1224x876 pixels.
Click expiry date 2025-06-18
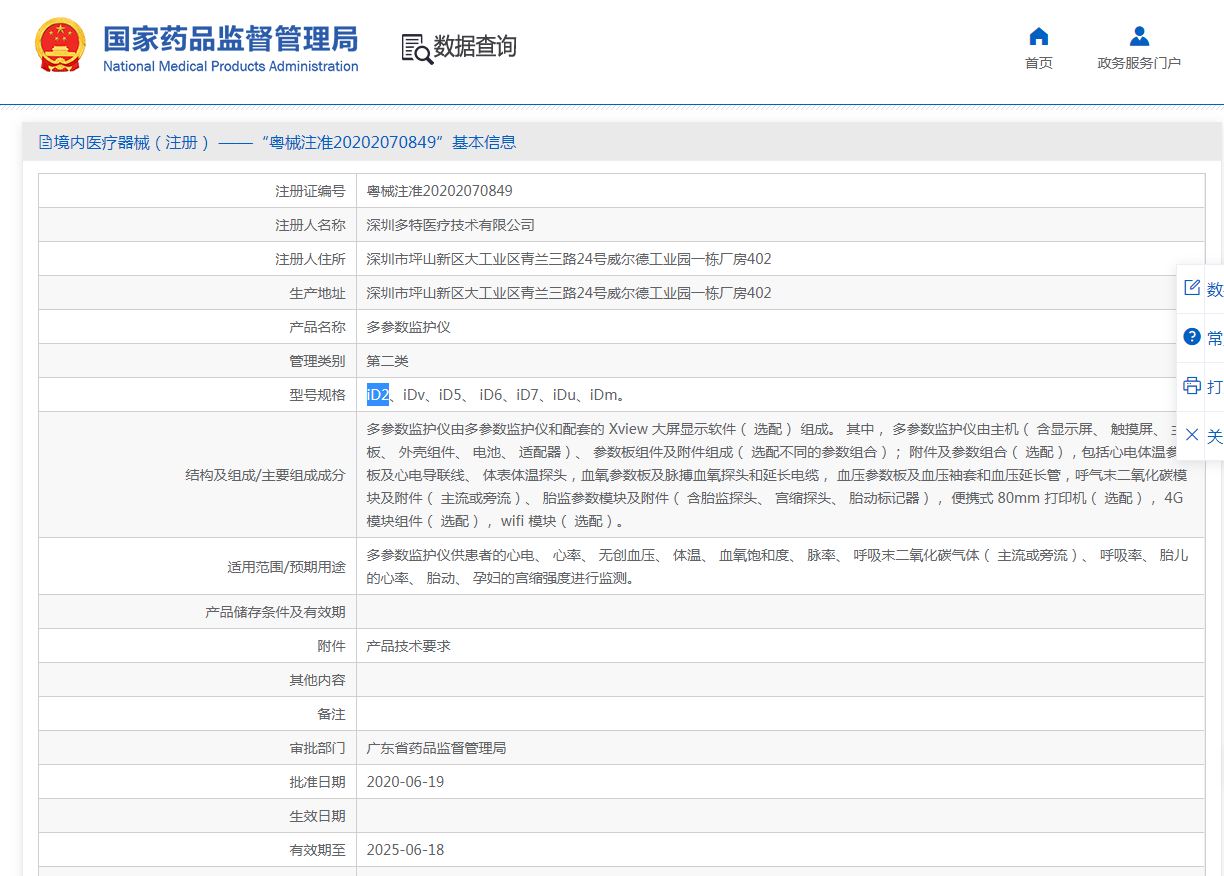[405, 850]
